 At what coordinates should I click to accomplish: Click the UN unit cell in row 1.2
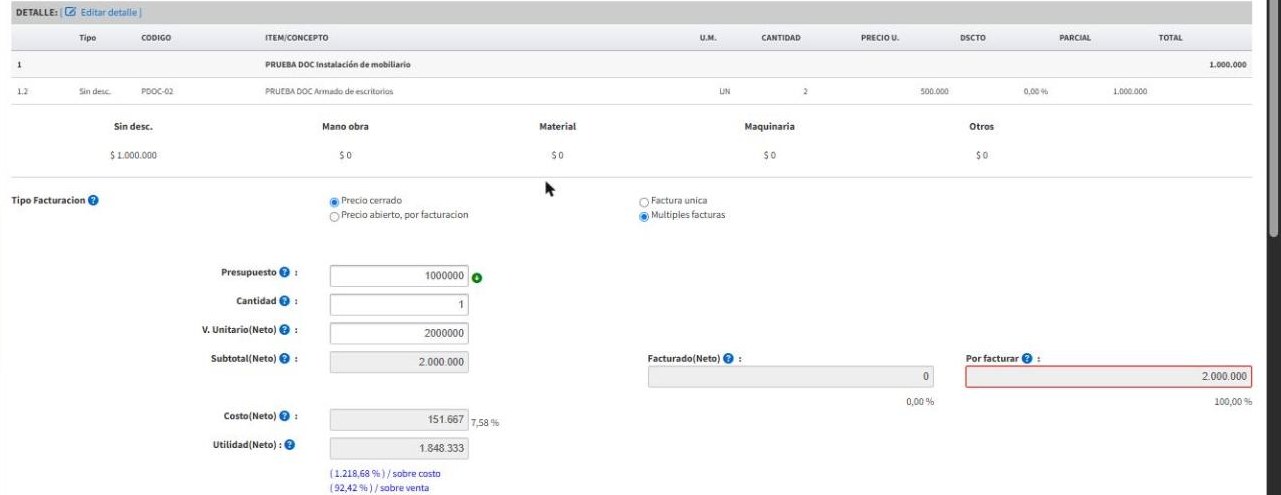pyautogui.click(x=725, y=91)
